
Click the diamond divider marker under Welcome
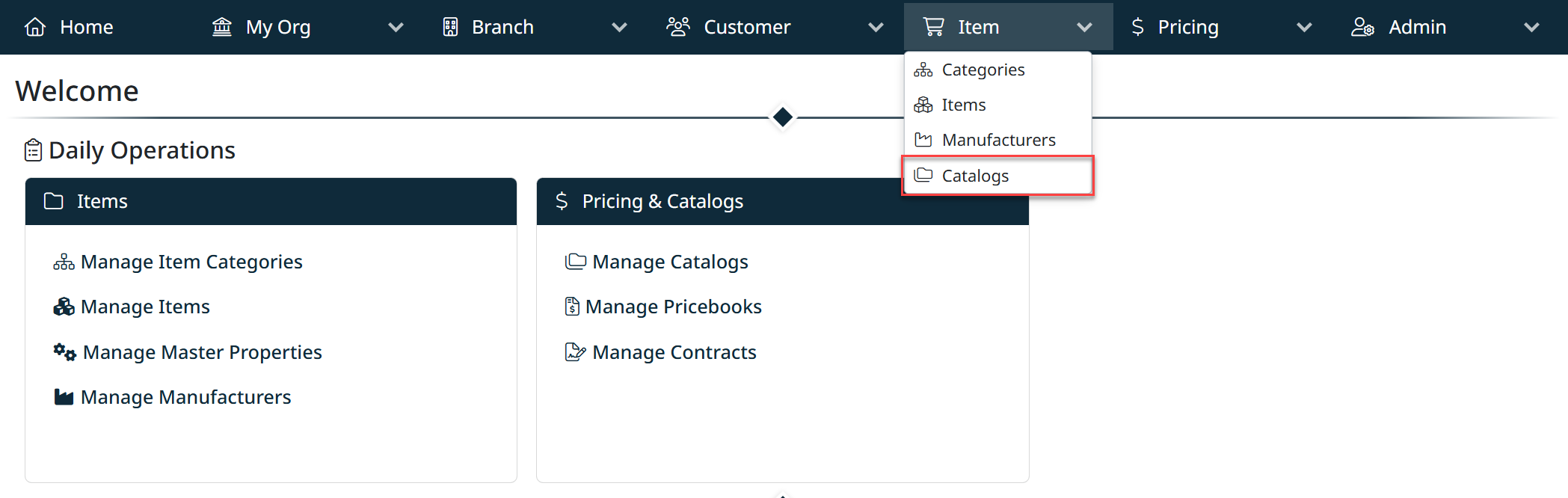(x=783, y=117)
